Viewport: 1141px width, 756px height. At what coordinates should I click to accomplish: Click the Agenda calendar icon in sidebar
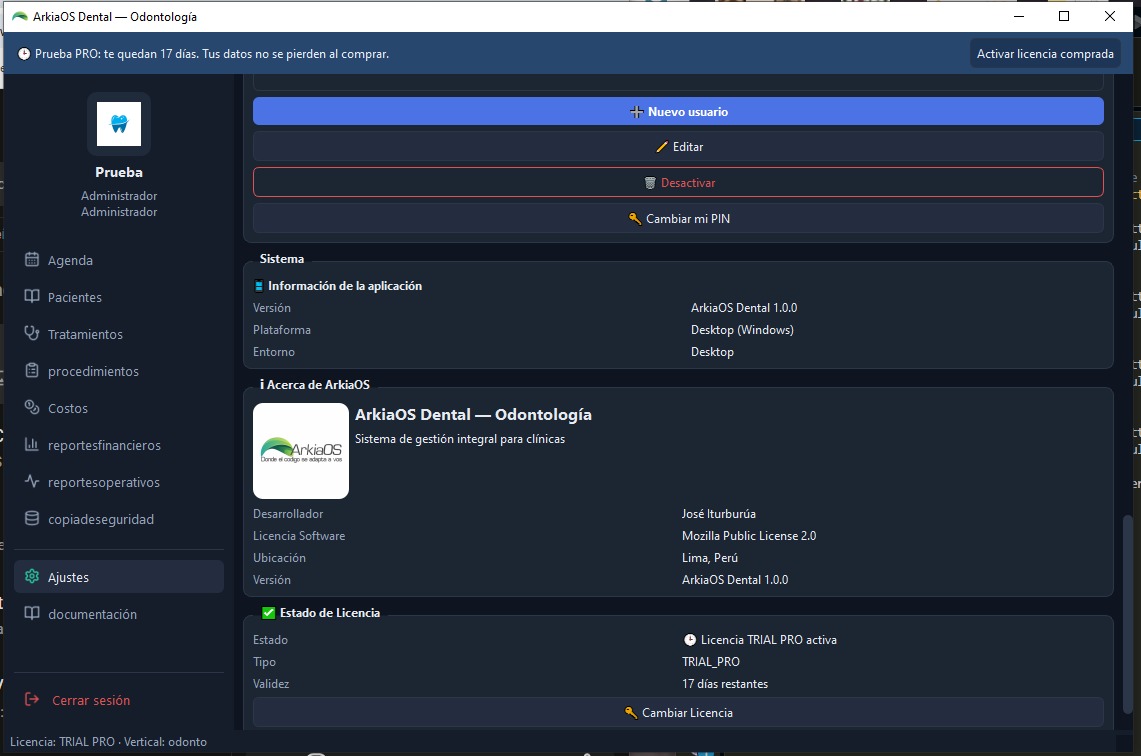32,260
